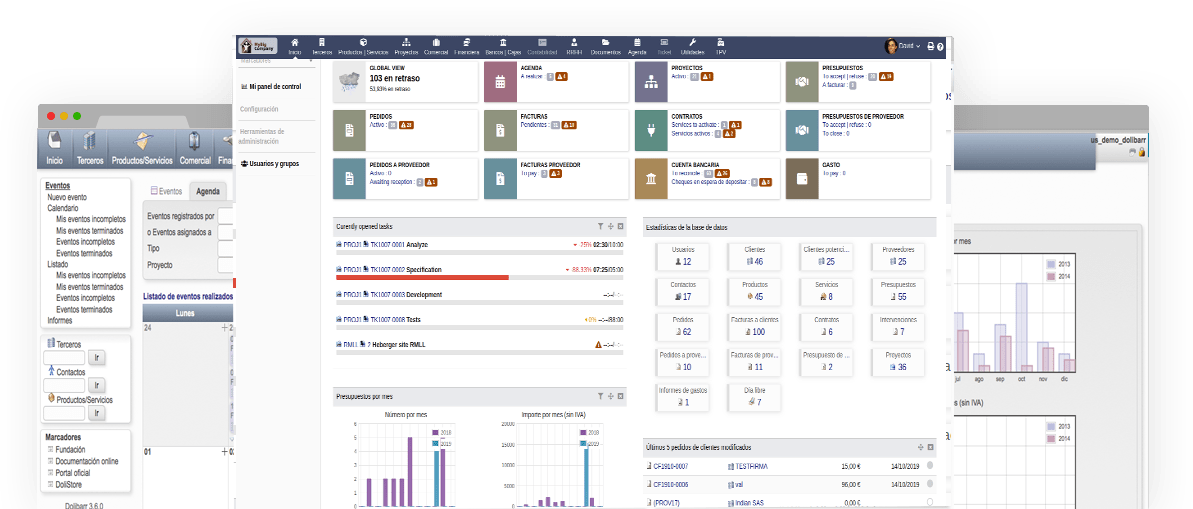
Task: Click the Contratos plug tile icon
Action: click(x=651, y=131)
